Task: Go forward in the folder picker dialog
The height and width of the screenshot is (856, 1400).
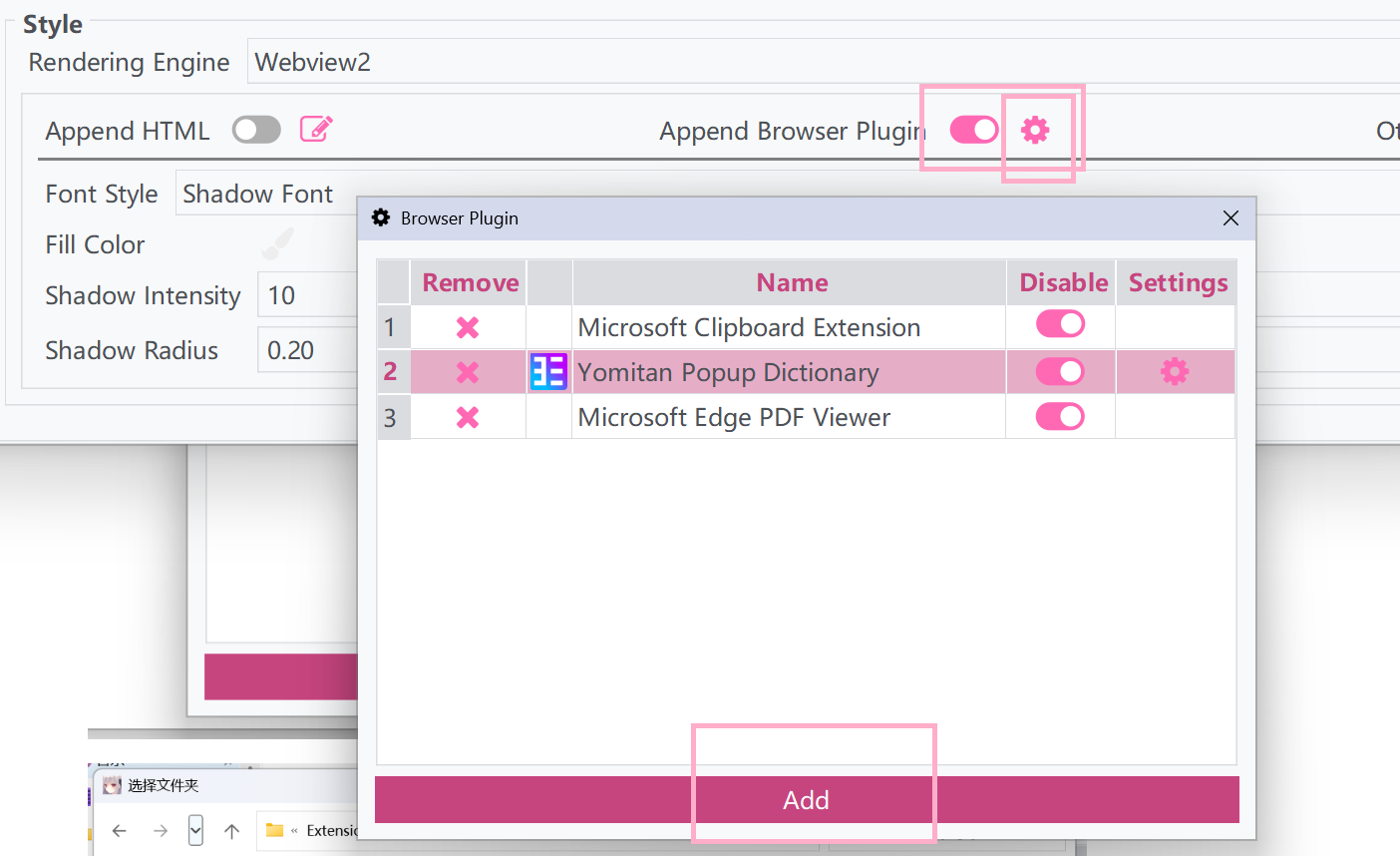Action: tap(161, 830)
